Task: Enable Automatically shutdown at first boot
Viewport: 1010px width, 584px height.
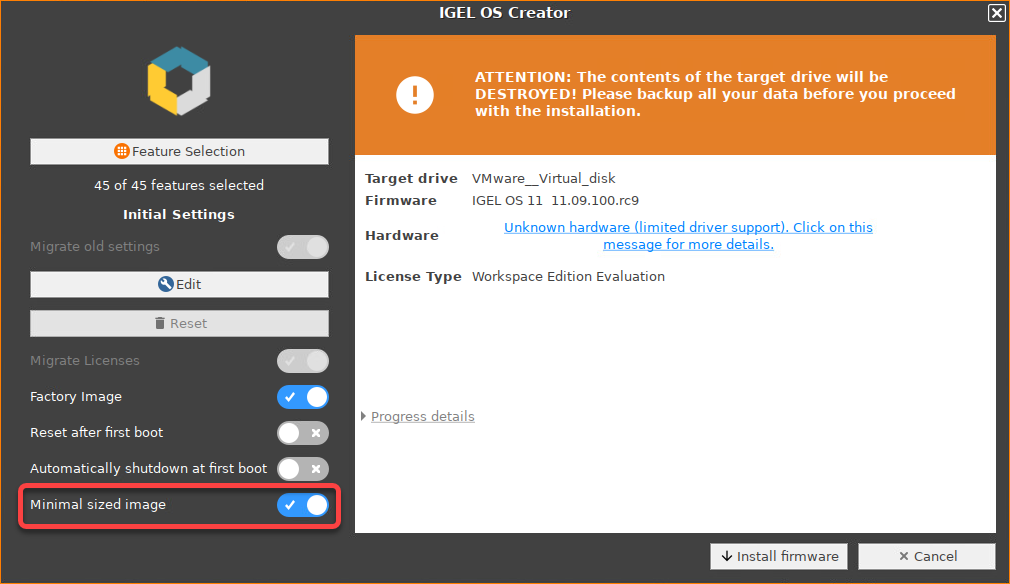Action: pos(303,469)
